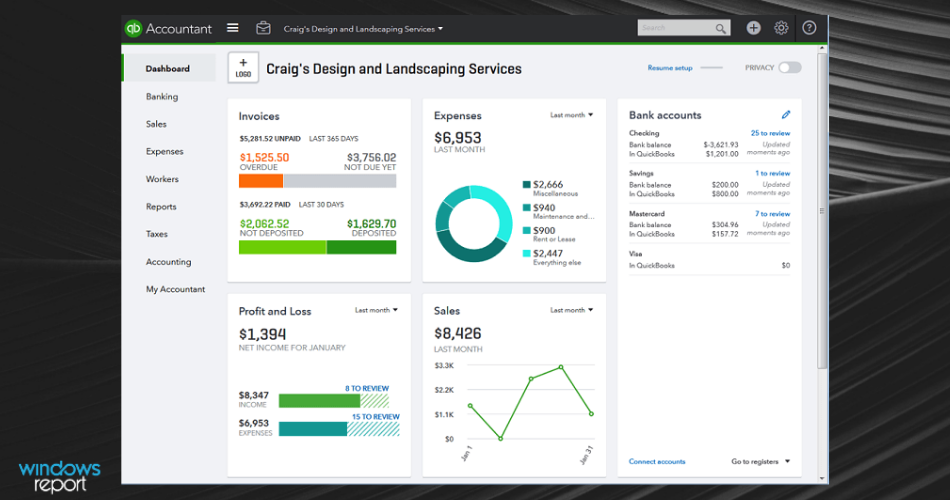The width and height of the screenshot is (950, 500).
Task: Add a company logo
Action: tap(243, 67)
